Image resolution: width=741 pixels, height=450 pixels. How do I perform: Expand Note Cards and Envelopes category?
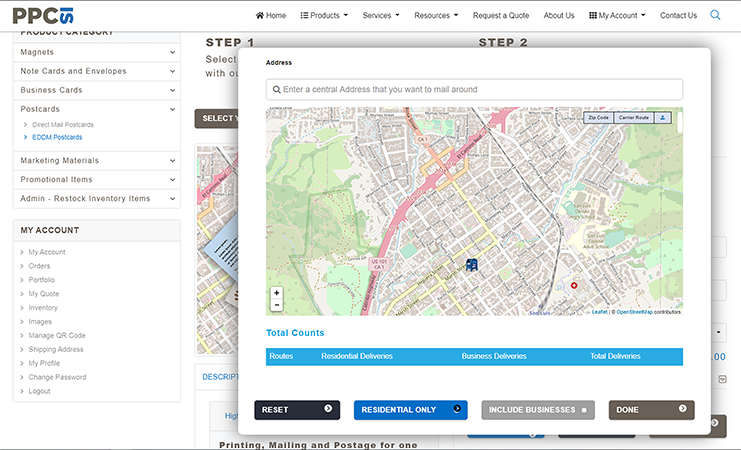96,71
